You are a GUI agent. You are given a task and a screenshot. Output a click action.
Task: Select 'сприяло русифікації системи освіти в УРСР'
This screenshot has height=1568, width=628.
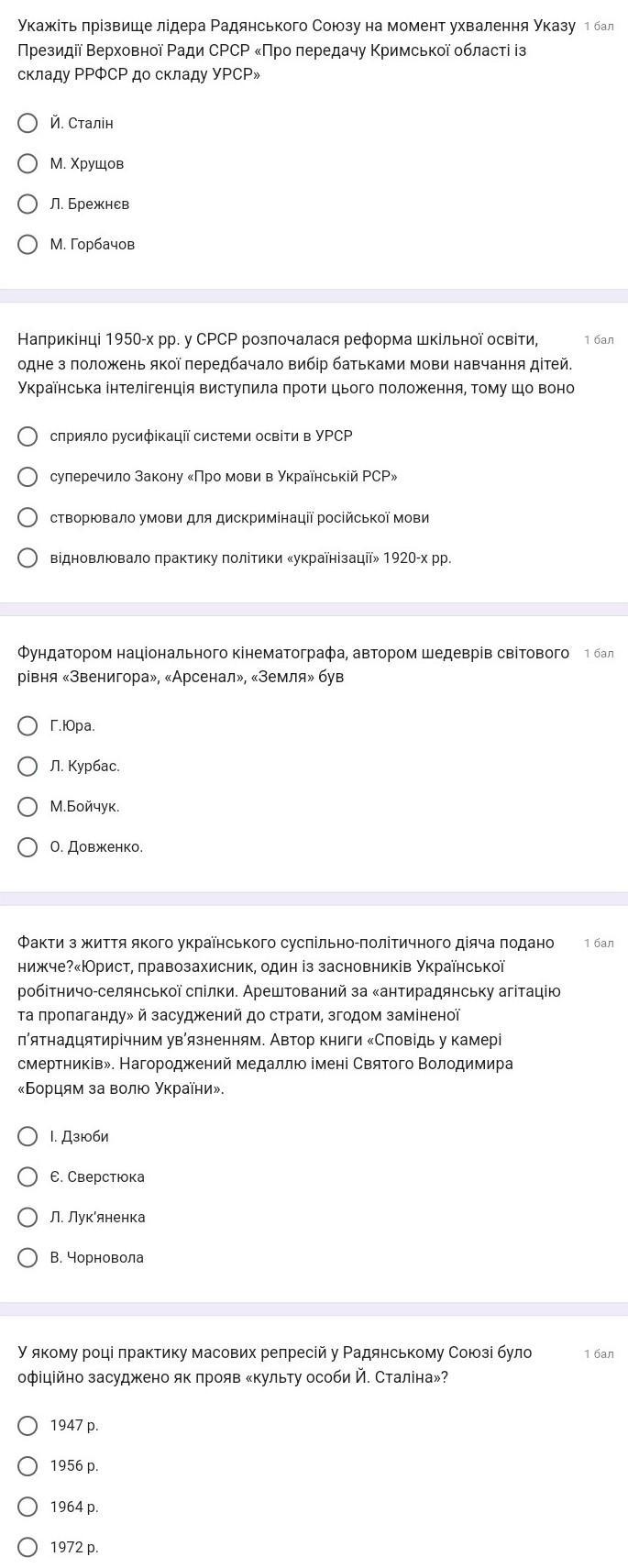click(x=28, y=436)
